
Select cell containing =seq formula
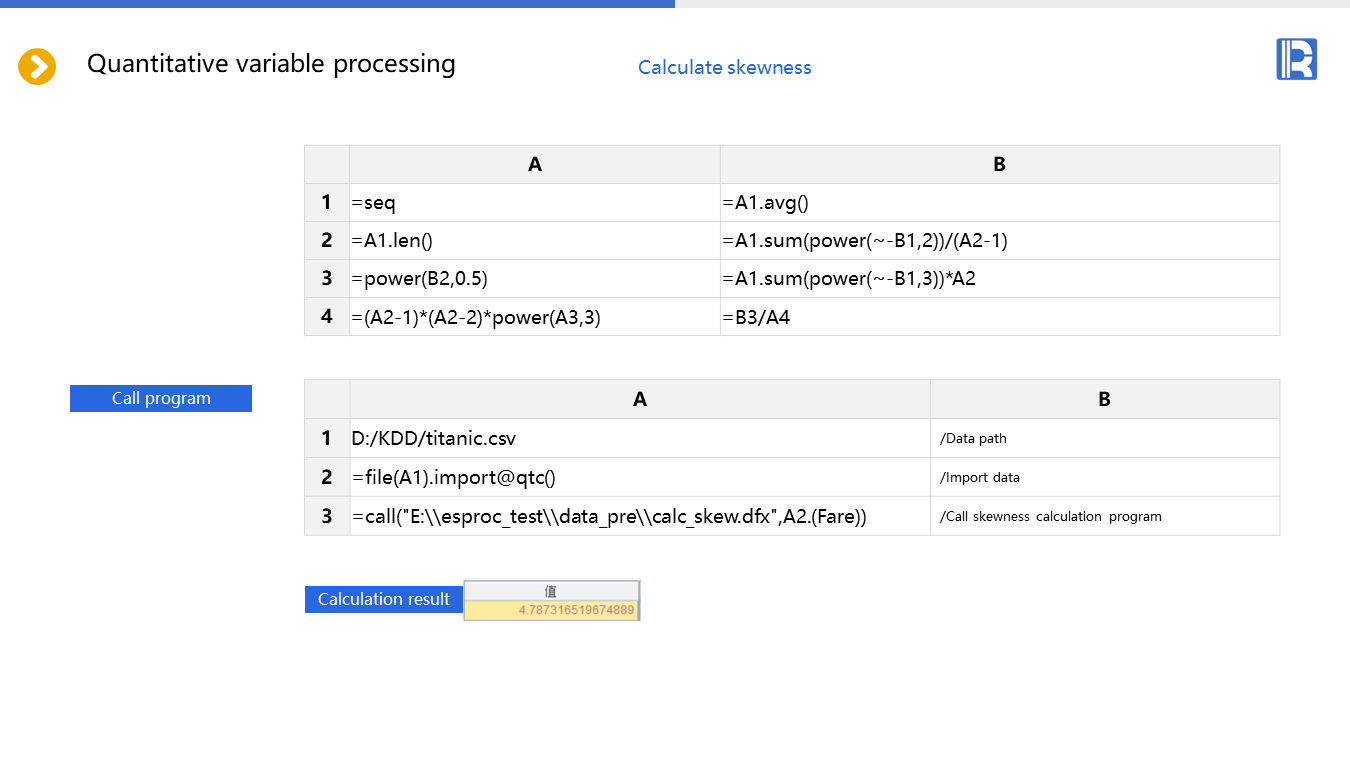click(534, 203)
